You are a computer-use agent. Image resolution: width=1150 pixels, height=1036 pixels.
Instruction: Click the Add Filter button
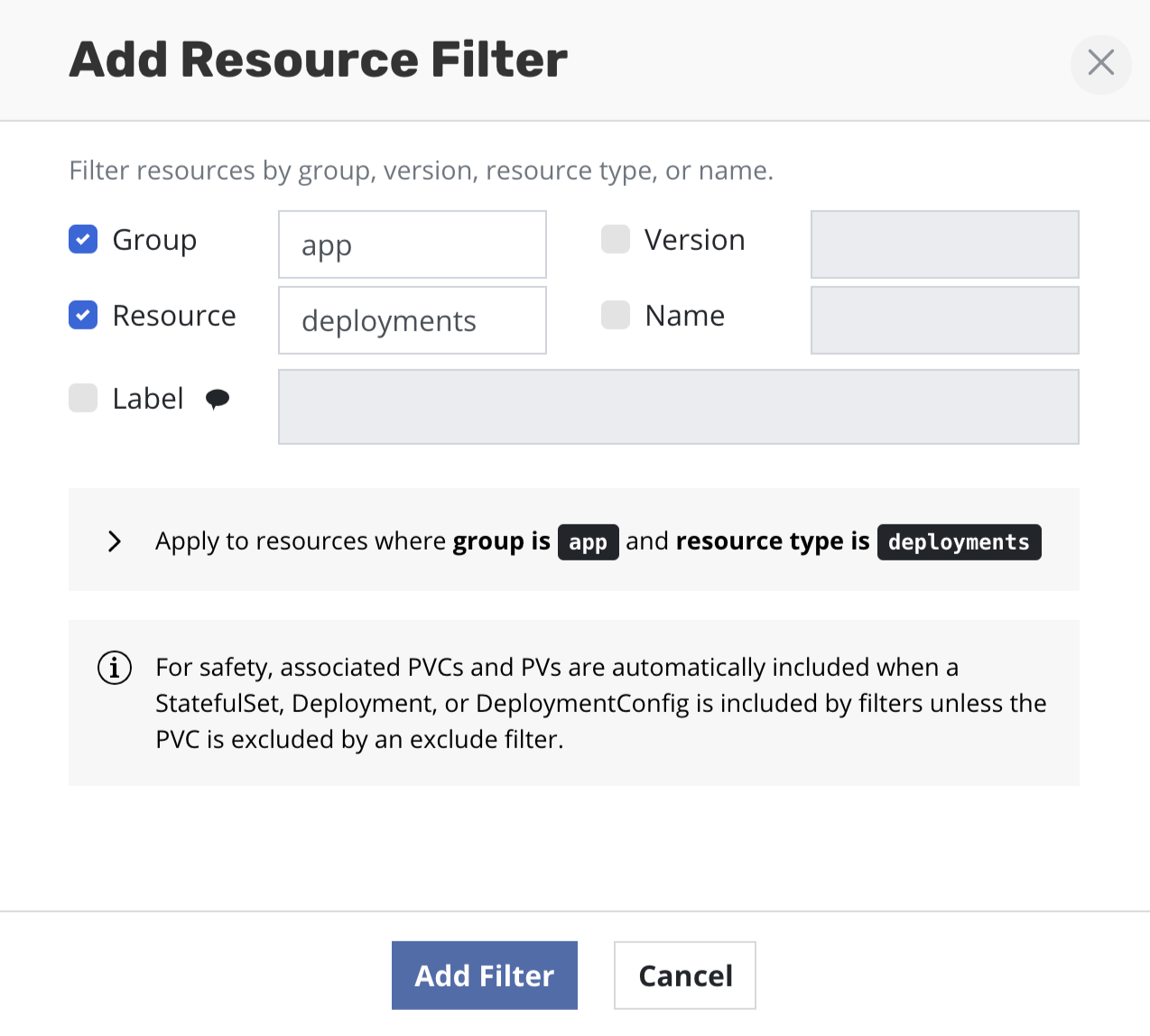pyautogui.click(x=484, y=976)
